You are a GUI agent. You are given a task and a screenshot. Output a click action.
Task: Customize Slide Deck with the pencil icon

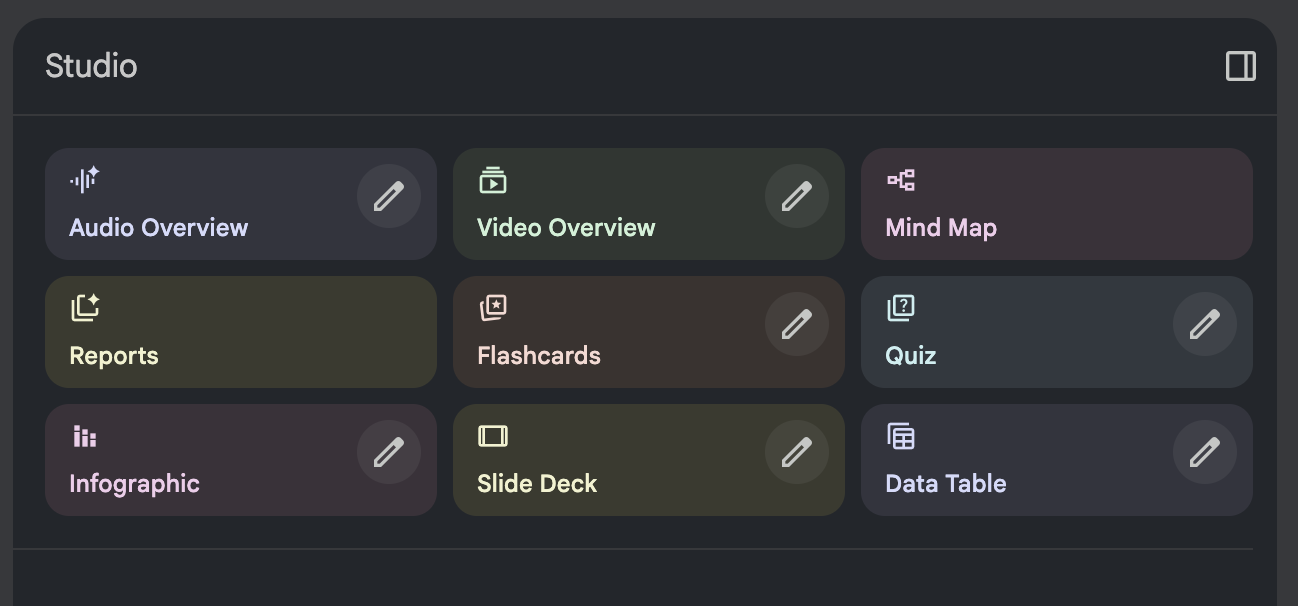797,452
